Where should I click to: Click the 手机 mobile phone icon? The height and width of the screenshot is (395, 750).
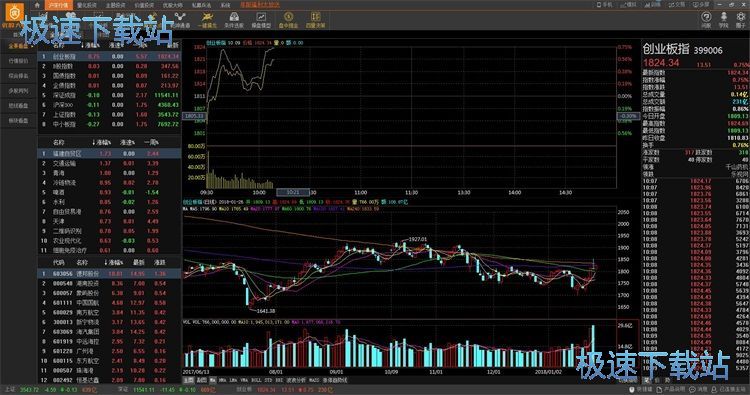[x=605, y=4]
